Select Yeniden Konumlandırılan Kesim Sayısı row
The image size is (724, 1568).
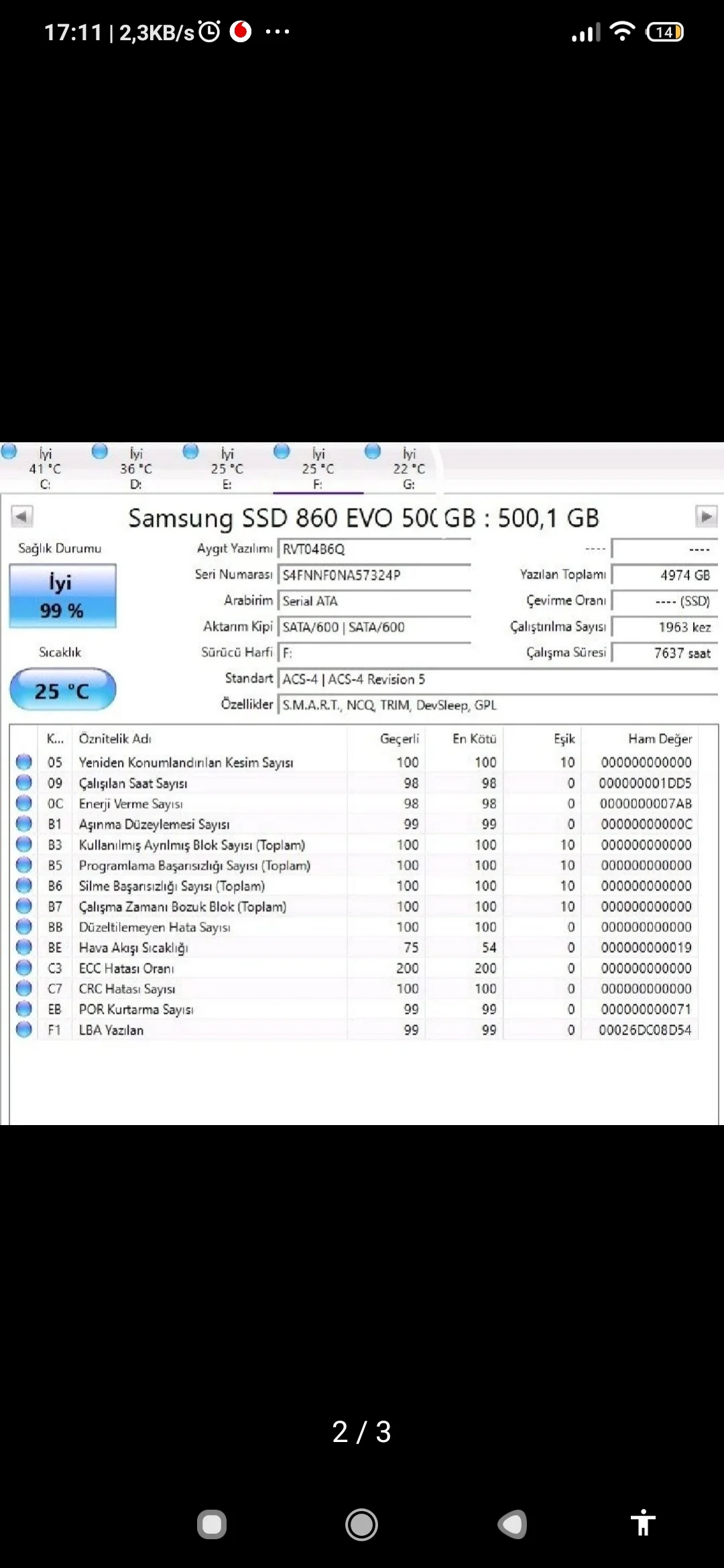coord(355,762)
